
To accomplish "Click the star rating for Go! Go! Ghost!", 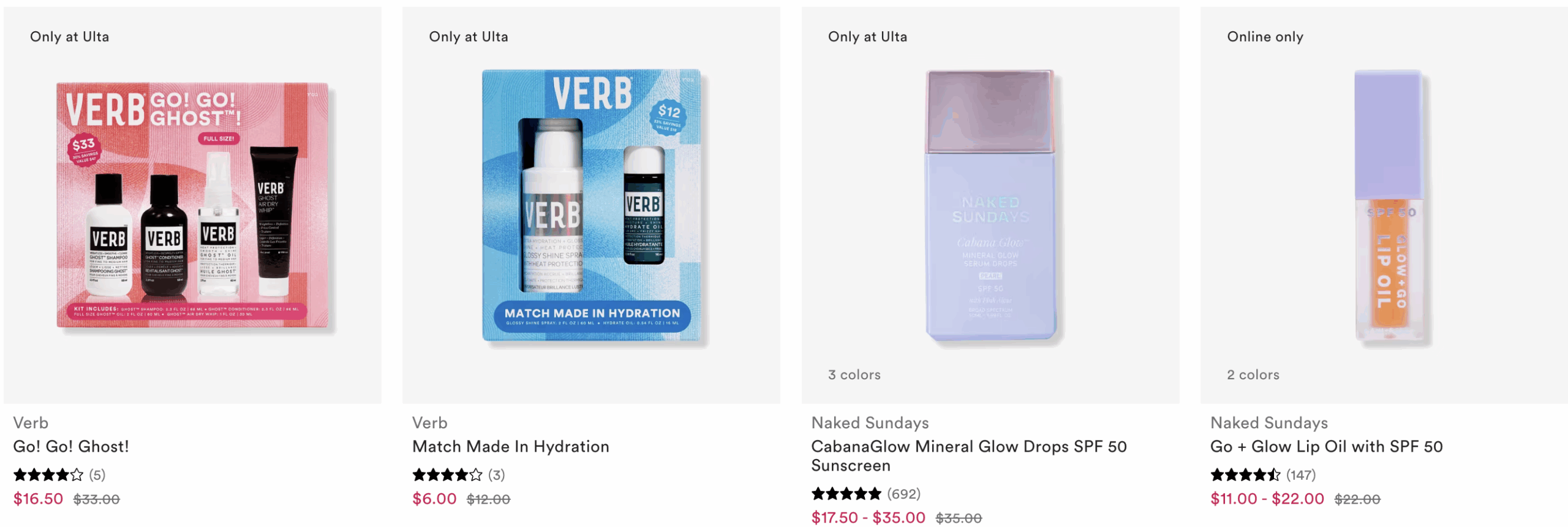I will pyautogui.click(x=48, y=475).
